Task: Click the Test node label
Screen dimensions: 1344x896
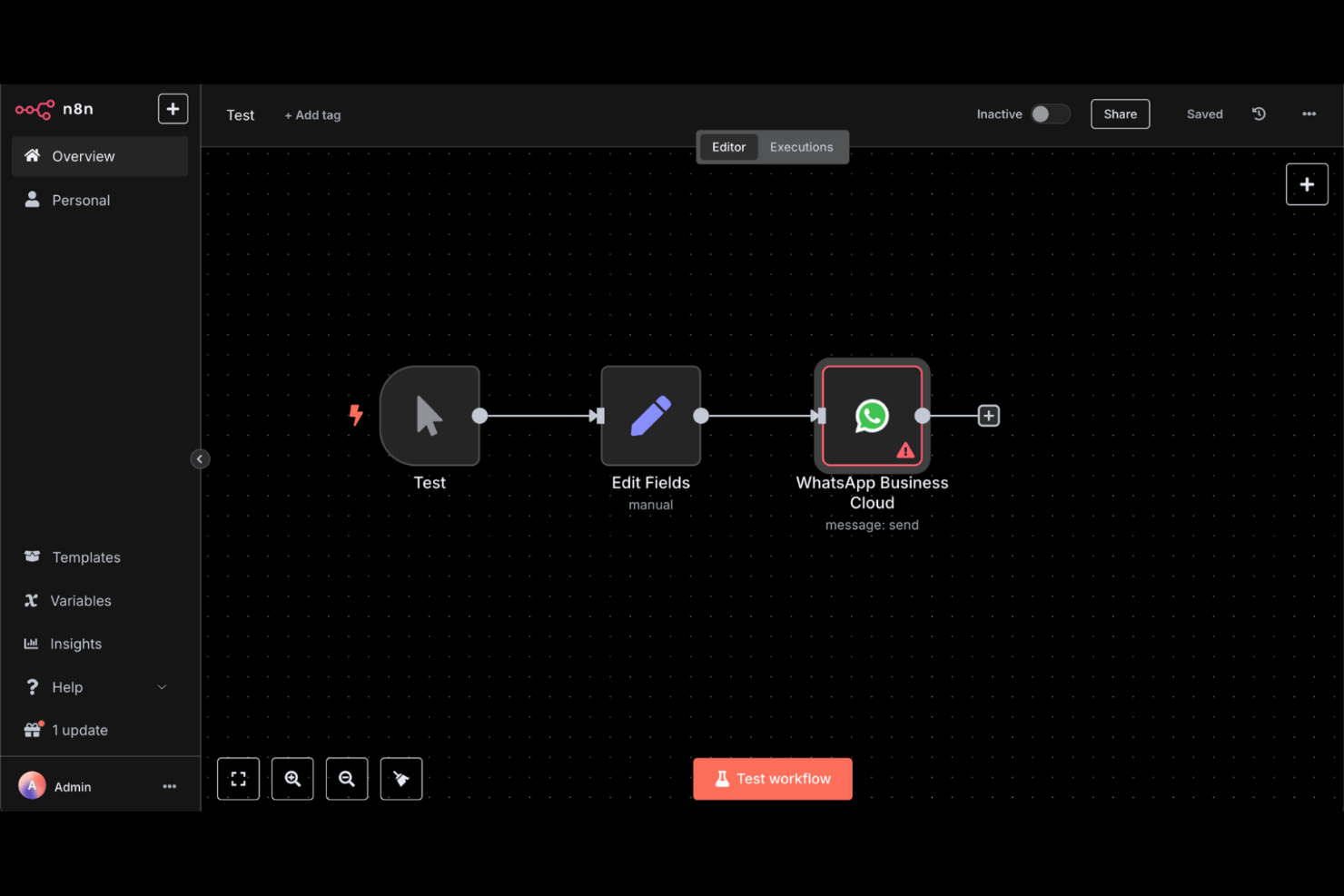Action: pos(430,483)
